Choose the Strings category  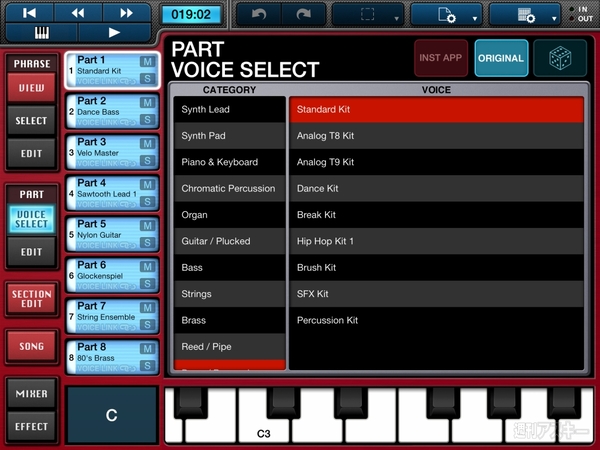click(230, 294)
